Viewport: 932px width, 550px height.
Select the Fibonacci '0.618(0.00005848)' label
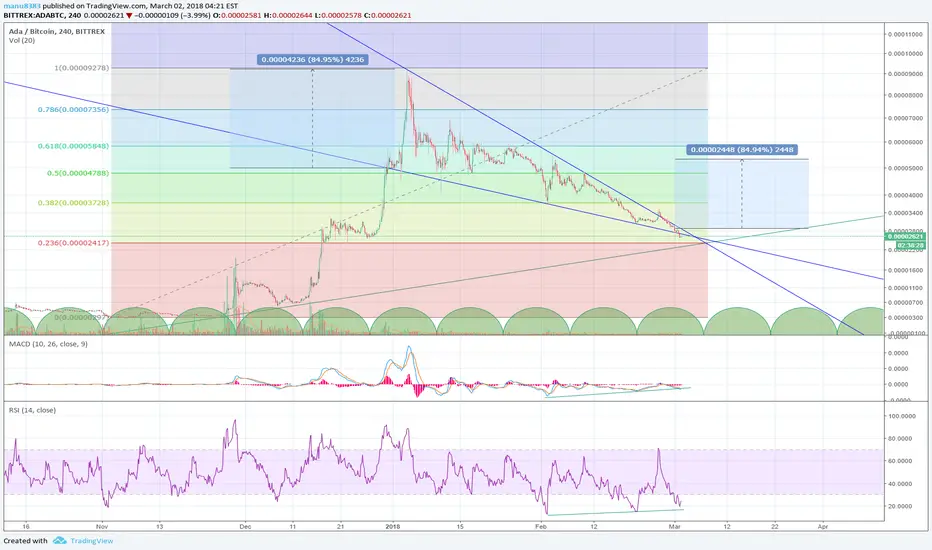point(74,146)
